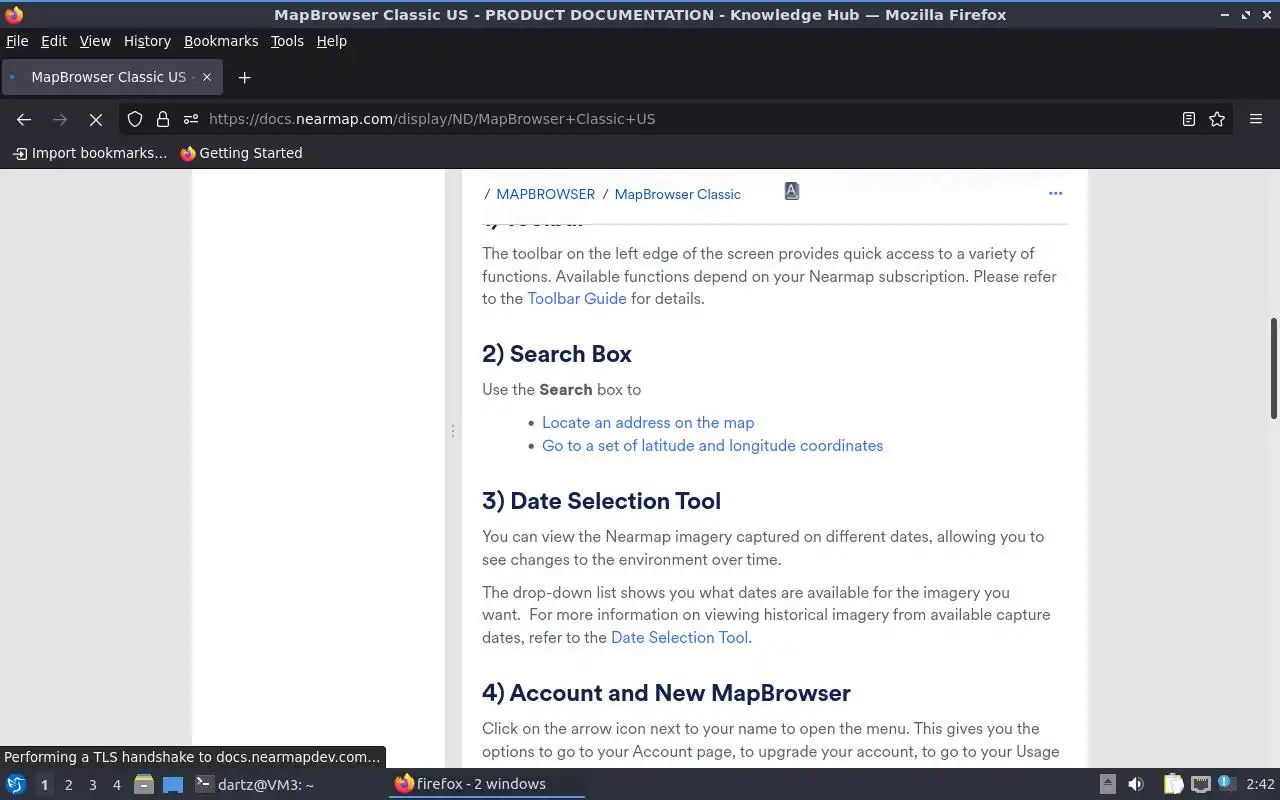The image size is (1280, 800).
Task: Open the Firefox hamburger application menu
Action: [1256, 119]
